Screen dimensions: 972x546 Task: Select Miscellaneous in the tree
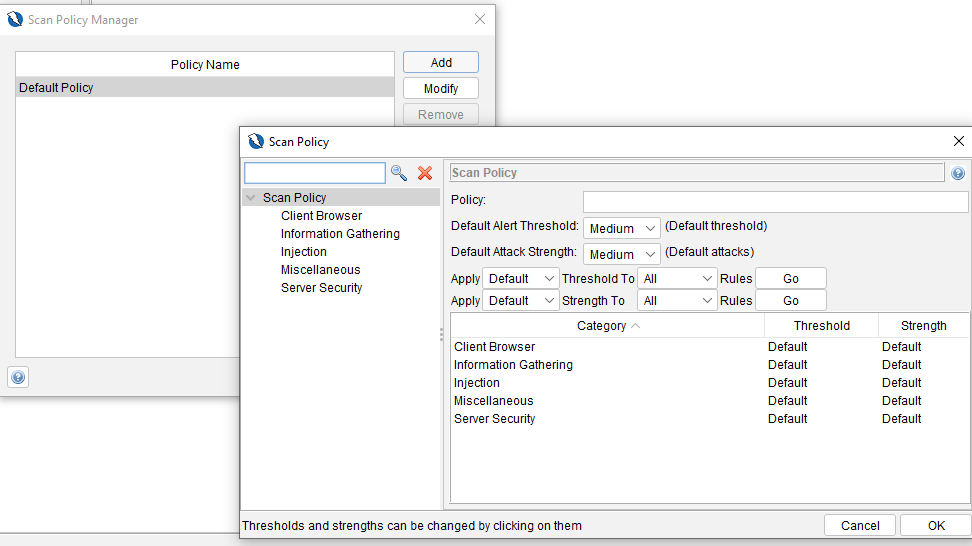(x=320, y=270)
